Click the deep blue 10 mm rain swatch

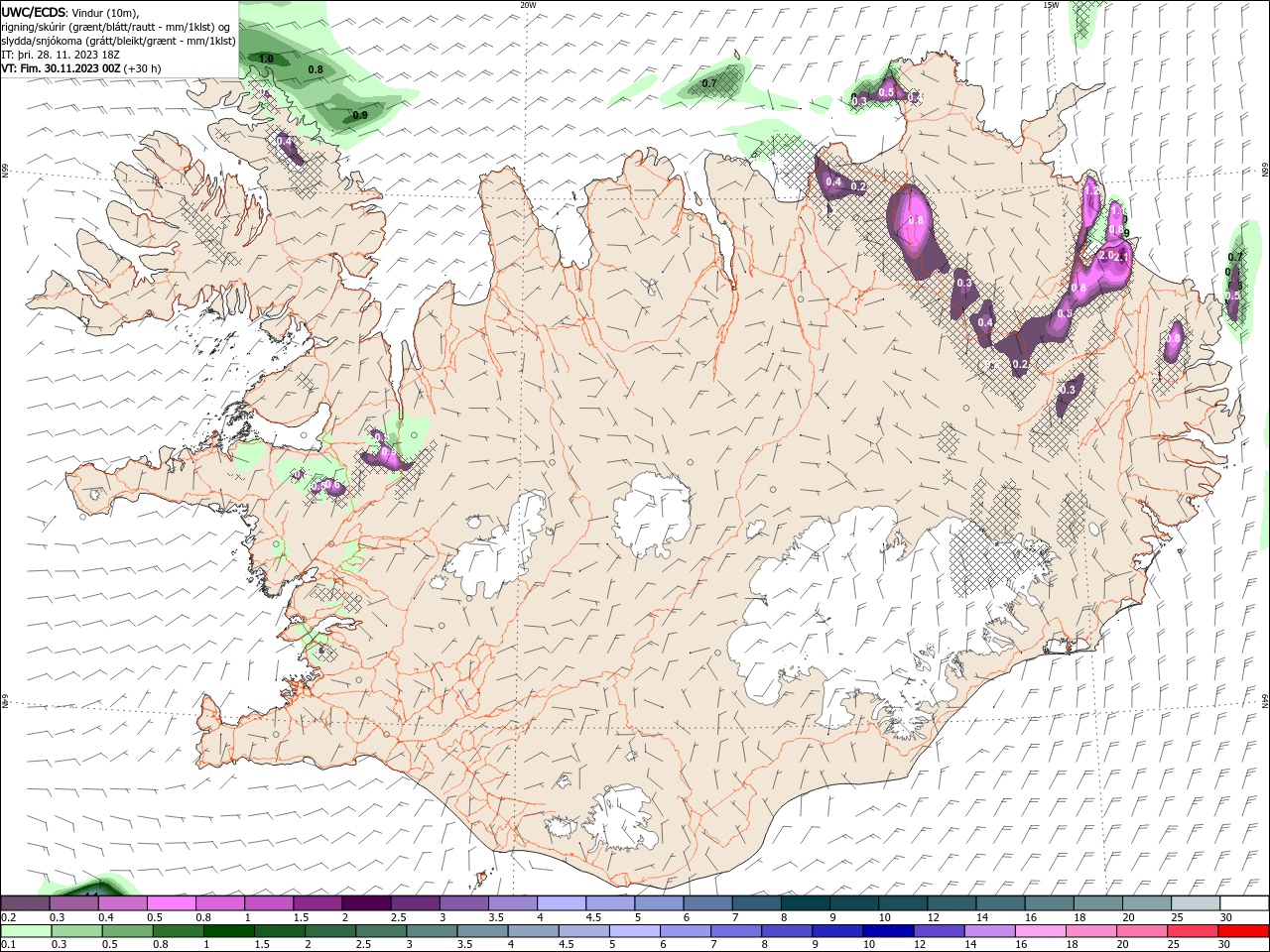coord(886,931)
